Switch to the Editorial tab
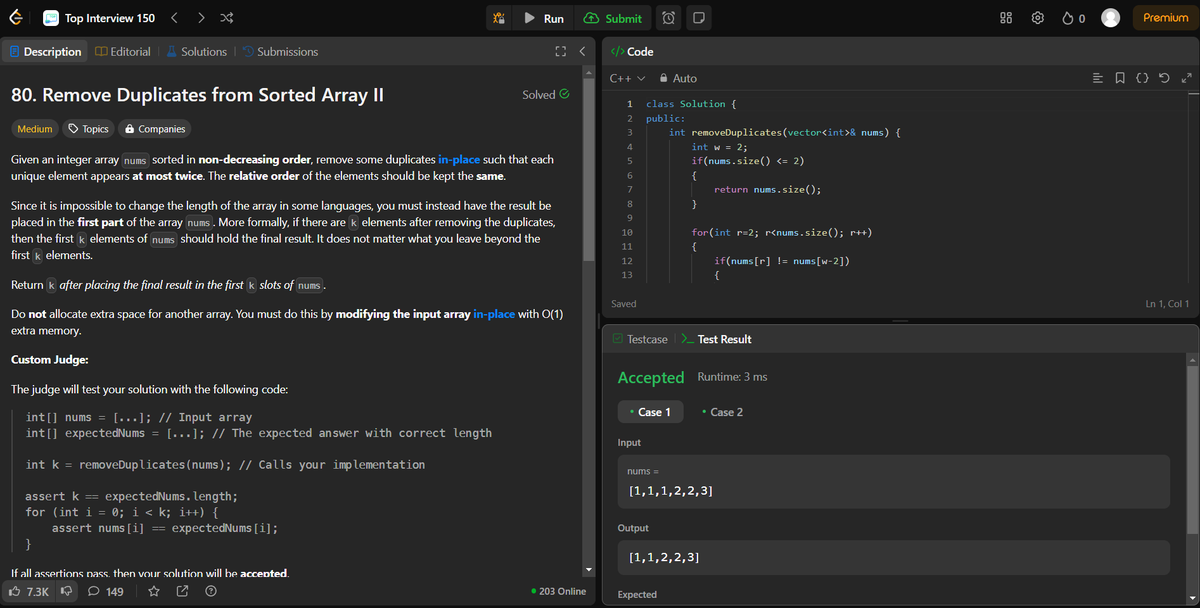Viewport: 1200px width, 608px height. (122, 51)
